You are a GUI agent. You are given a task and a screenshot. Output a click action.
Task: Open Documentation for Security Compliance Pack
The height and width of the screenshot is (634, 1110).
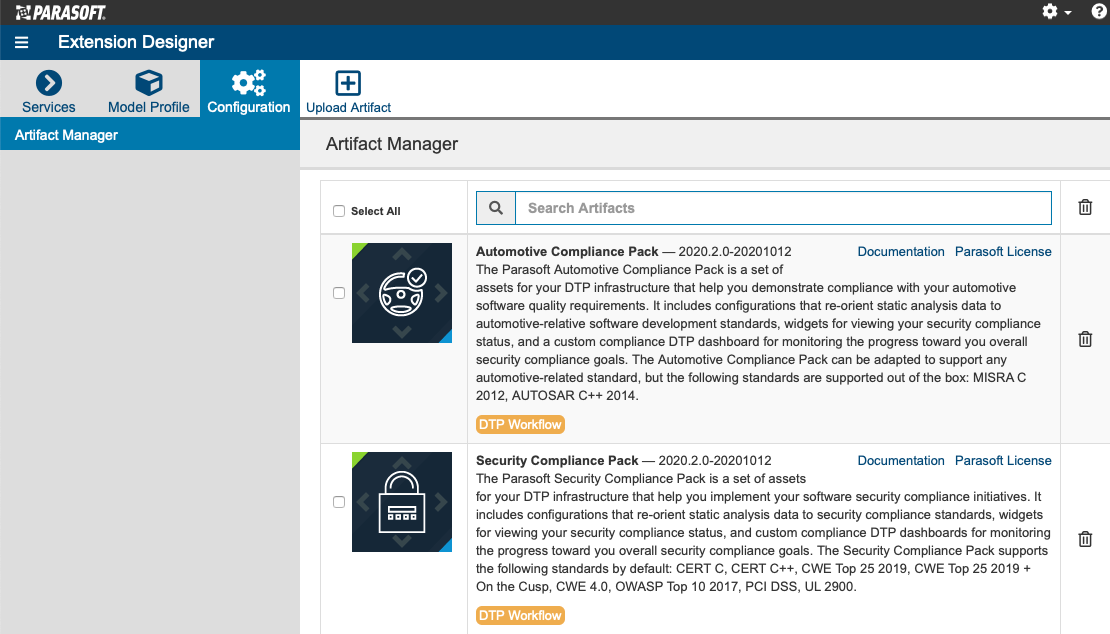(900, 461)
